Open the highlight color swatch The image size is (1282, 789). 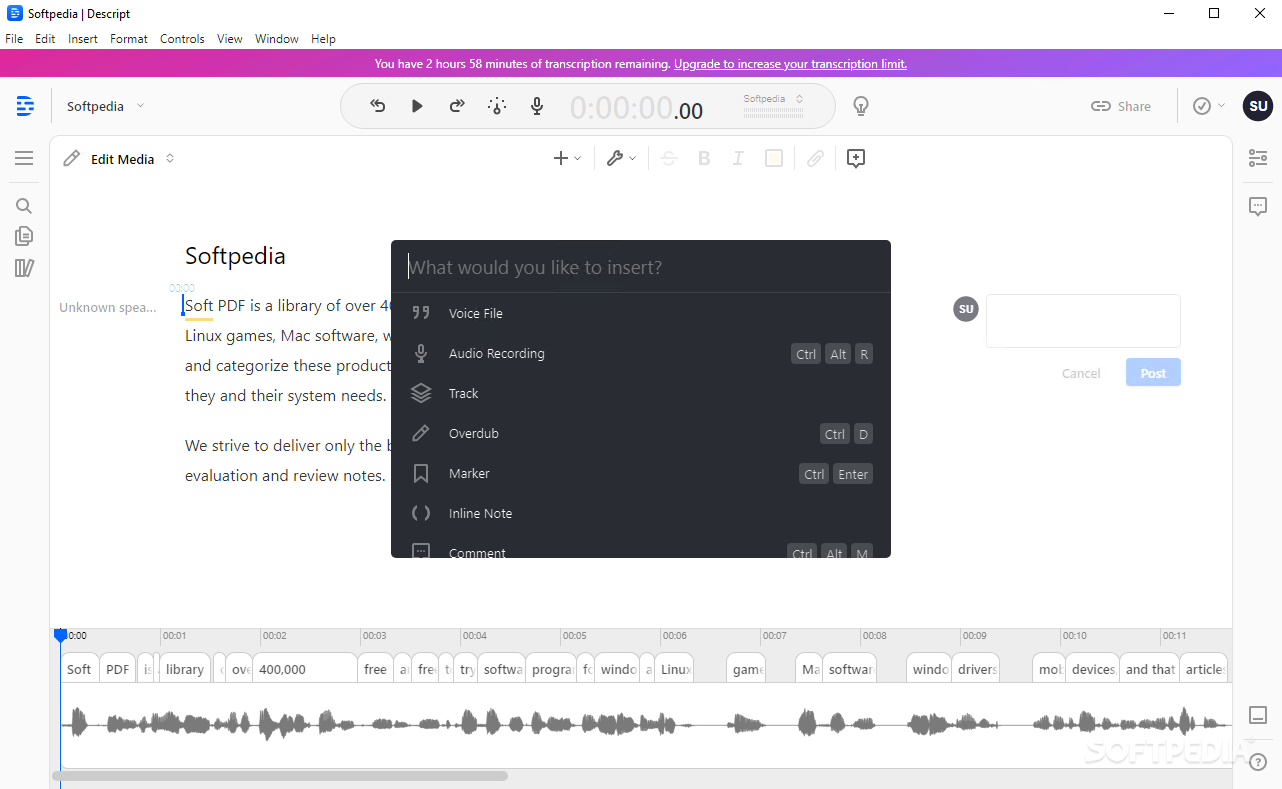point(774,158)
